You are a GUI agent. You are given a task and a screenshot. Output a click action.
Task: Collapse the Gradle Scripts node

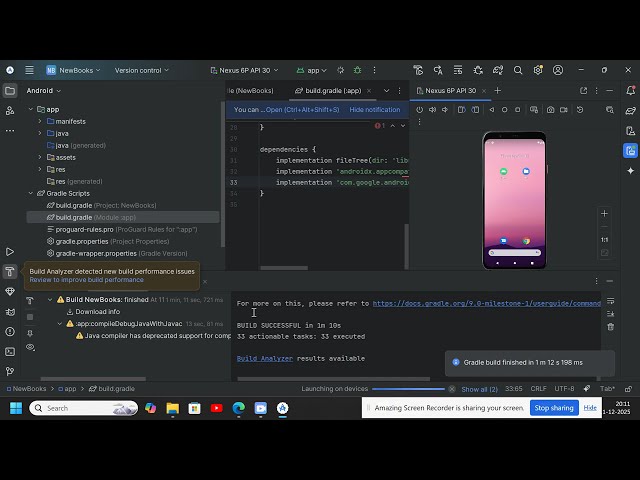pyautogui.click(x=31, y=193)
